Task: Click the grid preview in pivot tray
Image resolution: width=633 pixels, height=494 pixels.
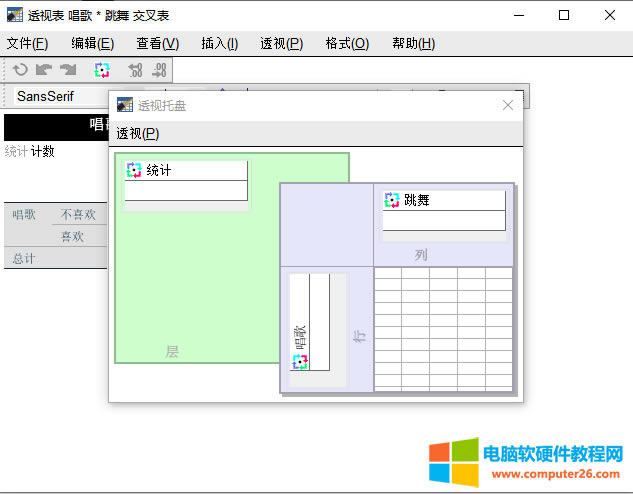Action: 442,328
